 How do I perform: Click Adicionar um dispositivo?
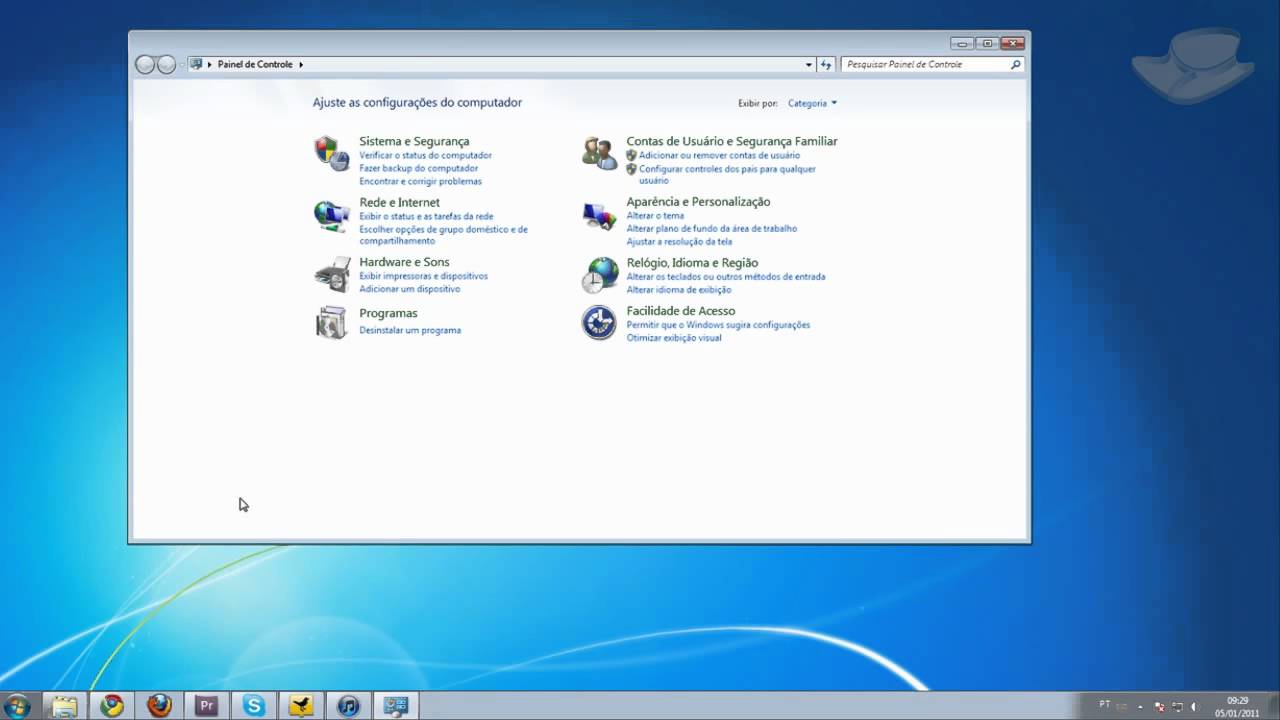(x=409, y=289)
